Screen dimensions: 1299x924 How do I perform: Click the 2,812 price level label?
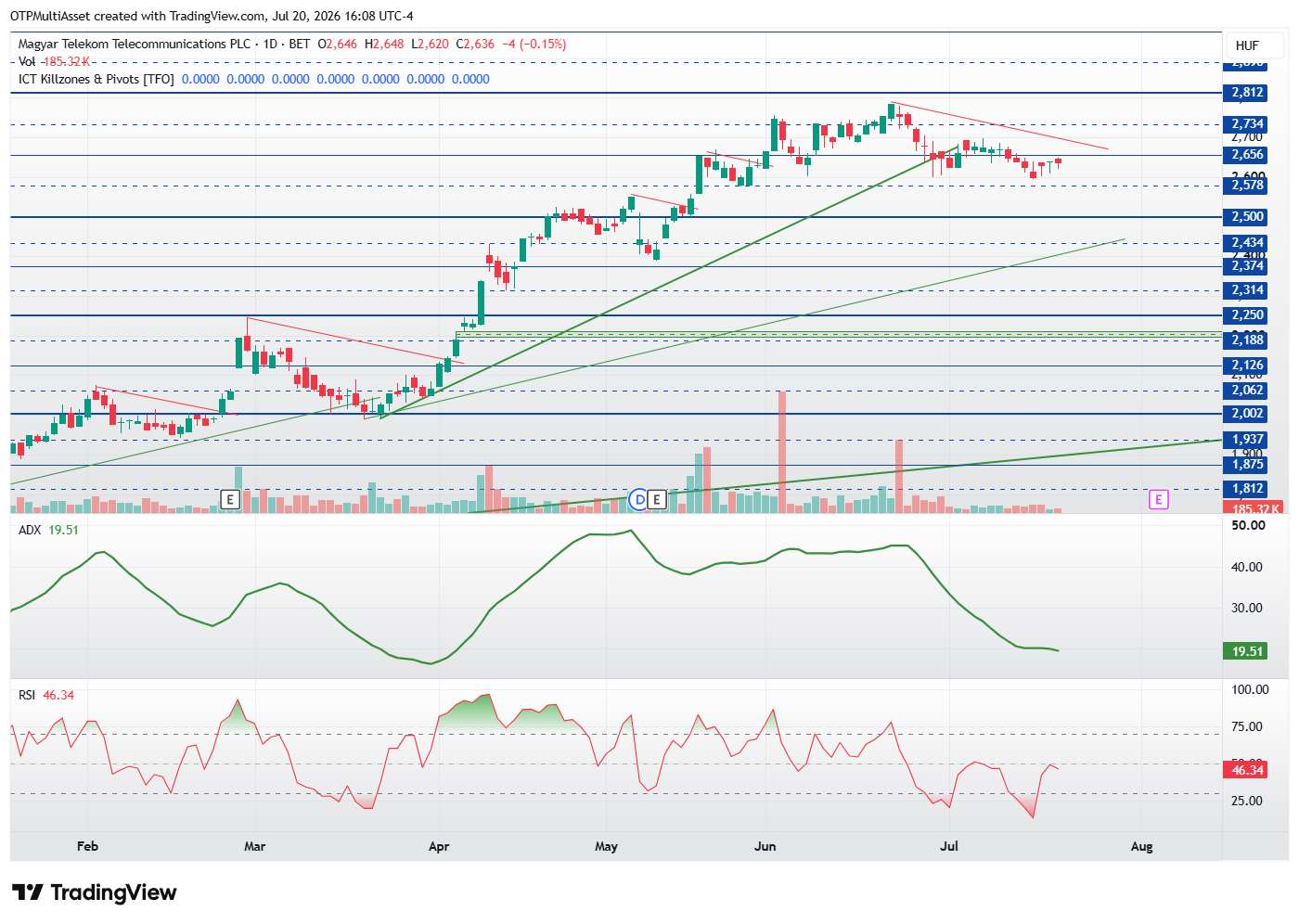[x=1247, y=93]
